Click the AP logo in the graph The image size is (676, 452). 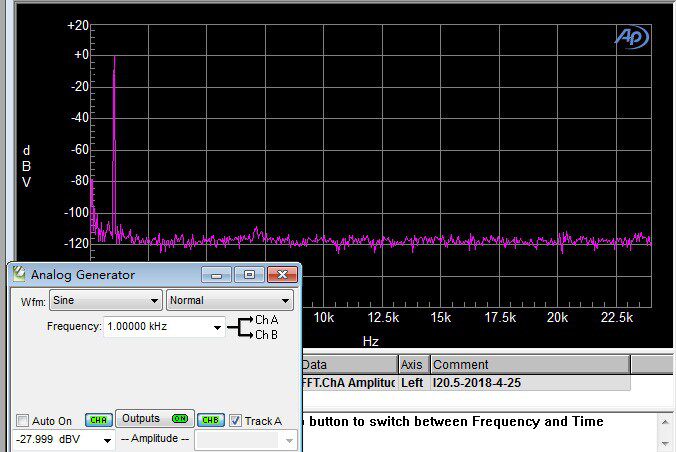[x=631, y=37]
